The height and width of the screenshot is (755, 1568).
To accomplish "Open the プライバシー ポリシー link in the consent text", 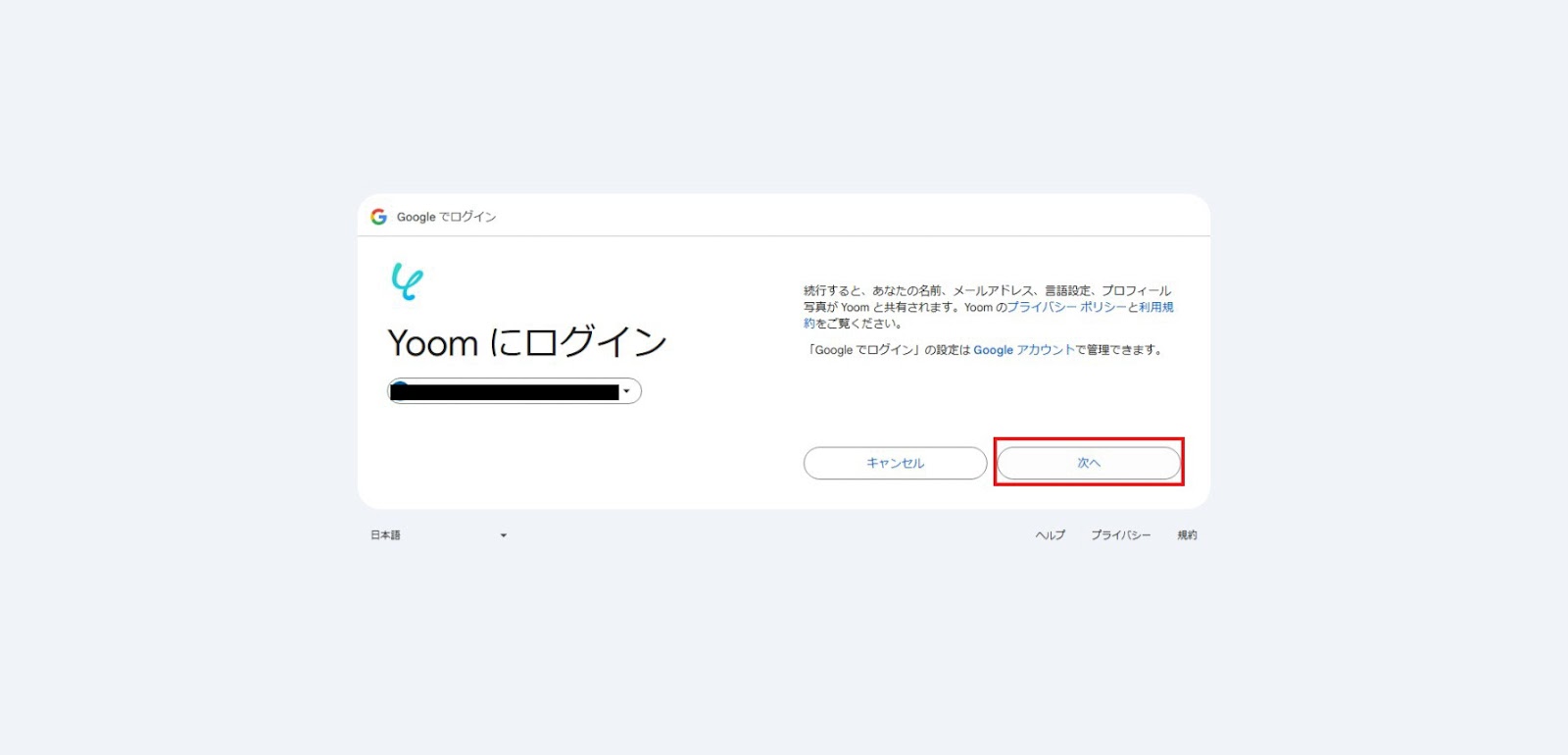I will tap(1067, 307).
